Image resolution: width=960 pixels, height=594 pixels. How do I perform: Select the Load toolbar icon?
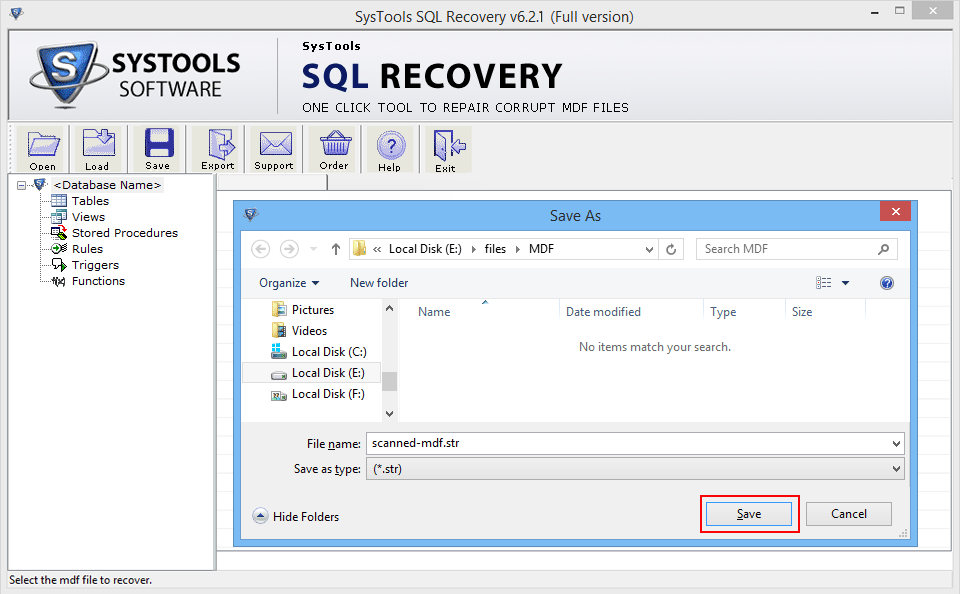click(x=98, y=148)
